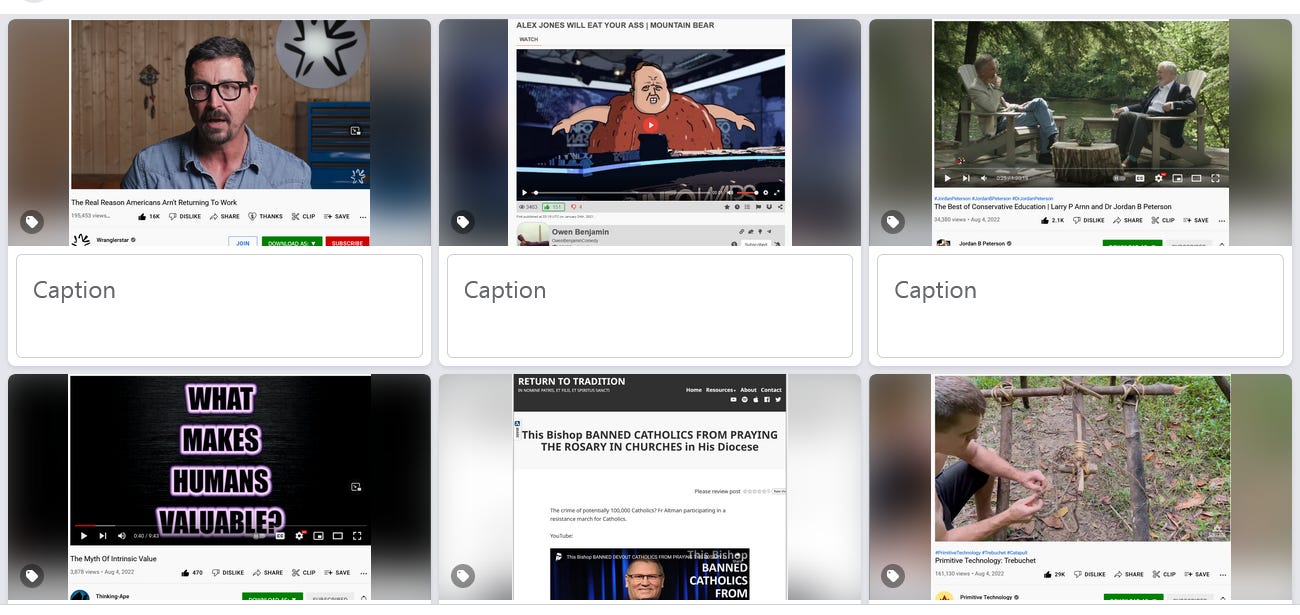Click Save under Primitive Technology Trebuchet video
Viewport: 1300px width, 615px height.
coord(1196,574)
